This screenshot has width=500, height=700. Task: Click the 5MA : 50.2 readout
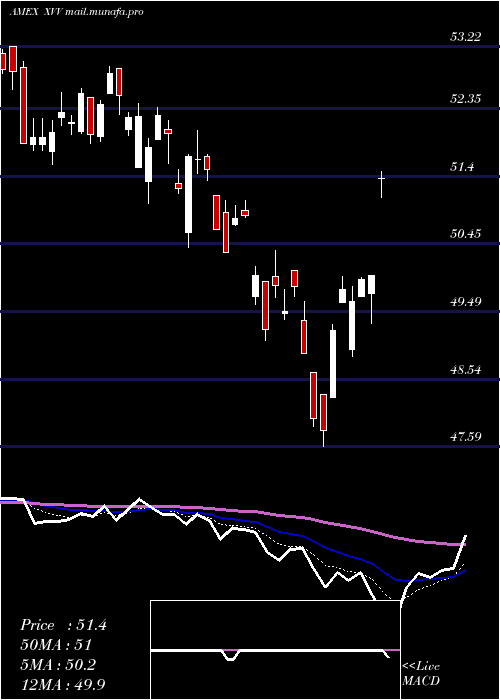point(58,664)
